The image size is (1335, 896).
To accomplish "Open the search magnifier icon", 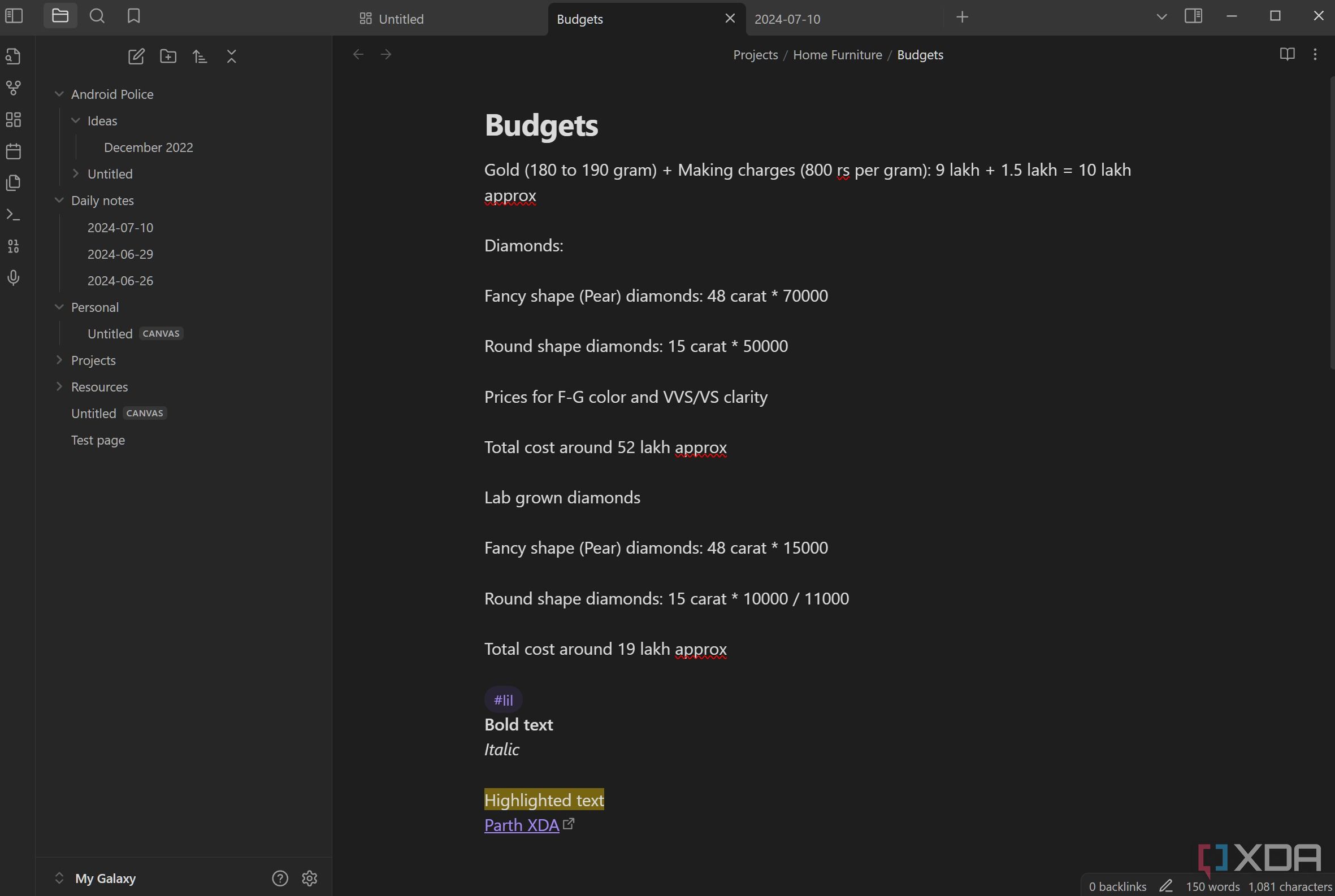I will (97, 16).
